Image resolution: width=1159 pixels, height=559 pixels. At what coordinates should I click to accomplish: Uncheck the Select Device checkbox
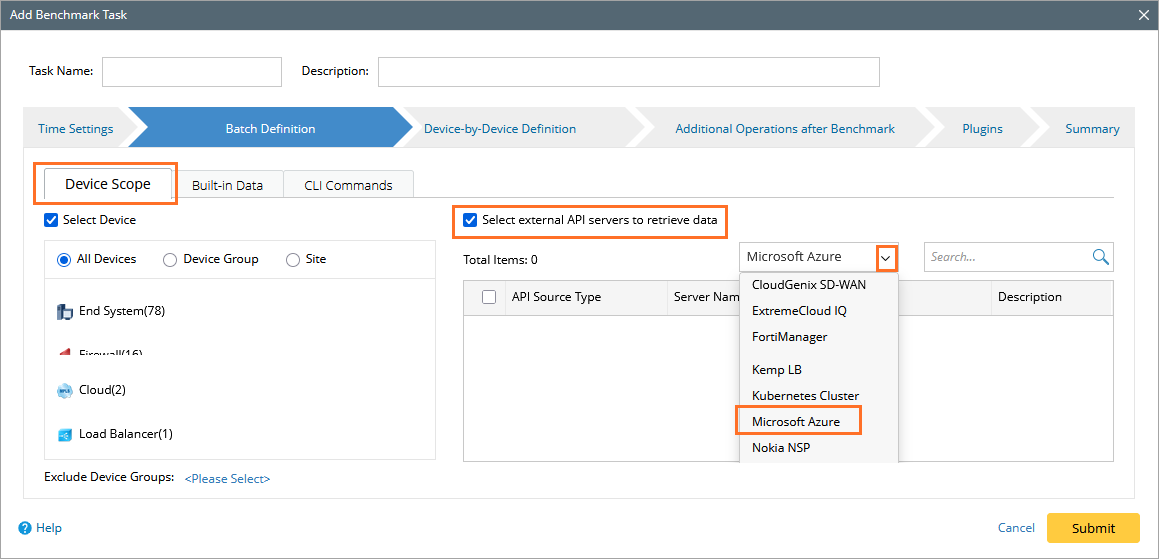coord(51,220)
